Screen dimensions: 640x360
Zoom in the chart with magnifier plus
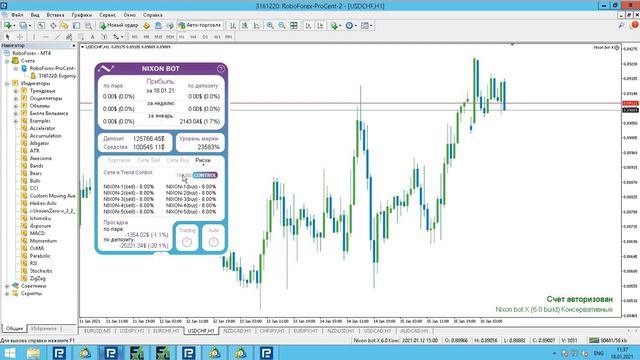pyautogui.click(x=270, y=25)
